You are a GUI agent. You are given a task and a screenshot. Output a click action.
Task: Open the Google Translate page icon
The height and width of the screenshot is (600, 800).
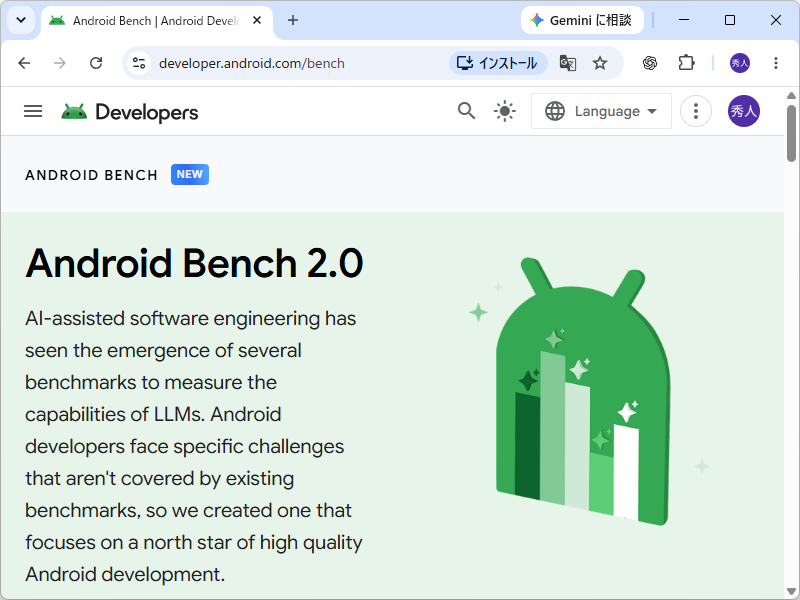(568, 63)
